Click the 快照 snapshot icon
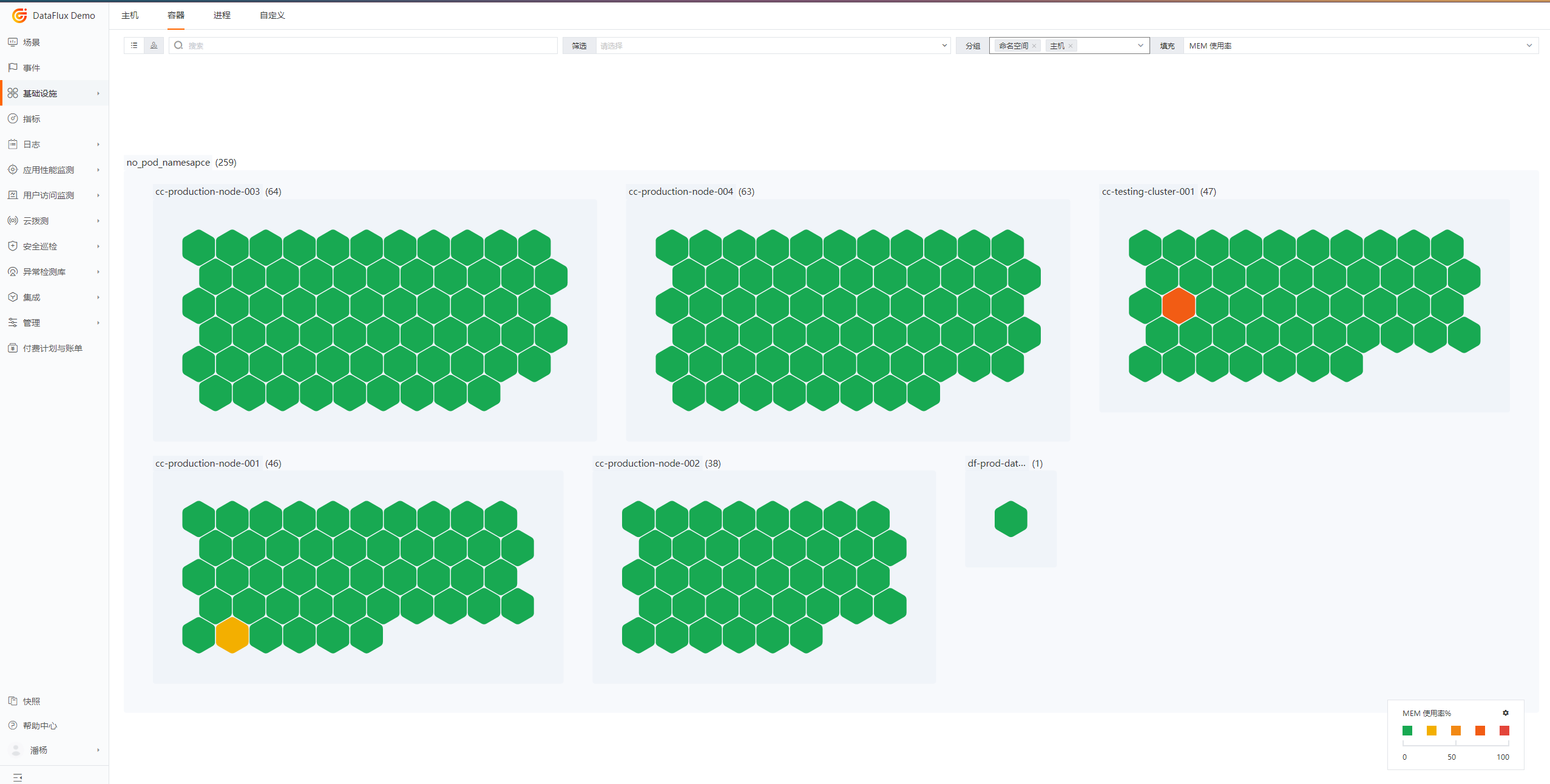The image size is (1550, 784). click(13, 701)
